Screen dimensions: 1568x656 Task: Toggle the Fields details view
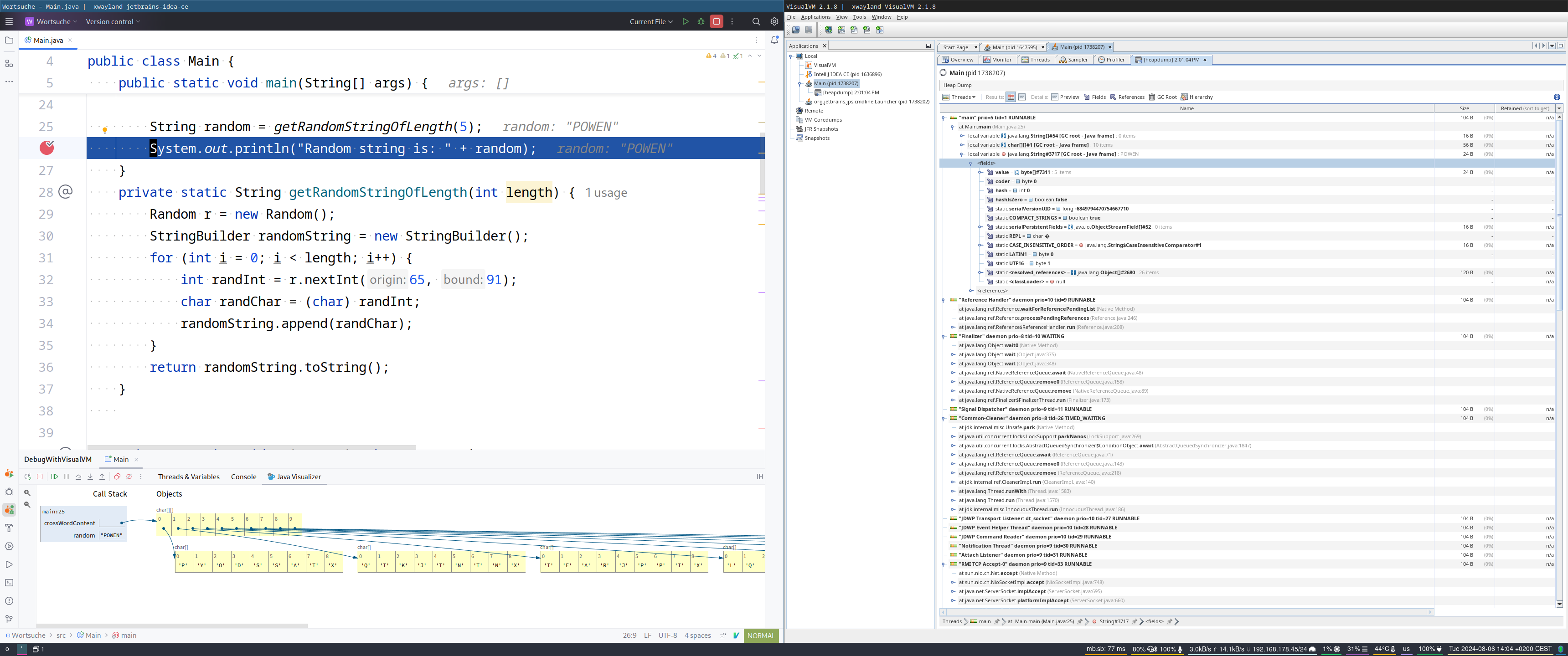pos(1094,97)
